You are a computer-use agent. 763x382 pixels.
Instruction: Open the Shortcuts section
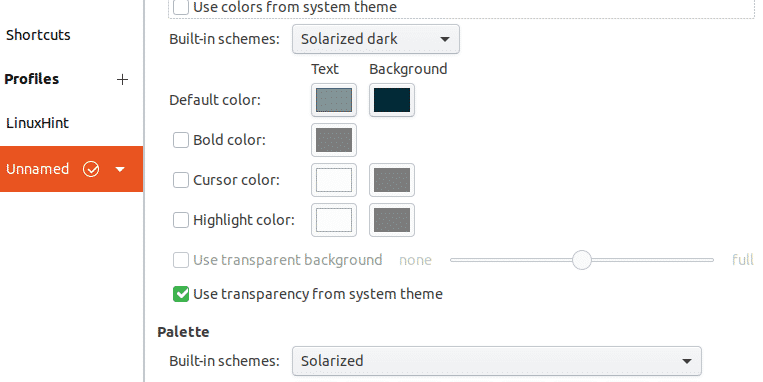coord(38,35)
